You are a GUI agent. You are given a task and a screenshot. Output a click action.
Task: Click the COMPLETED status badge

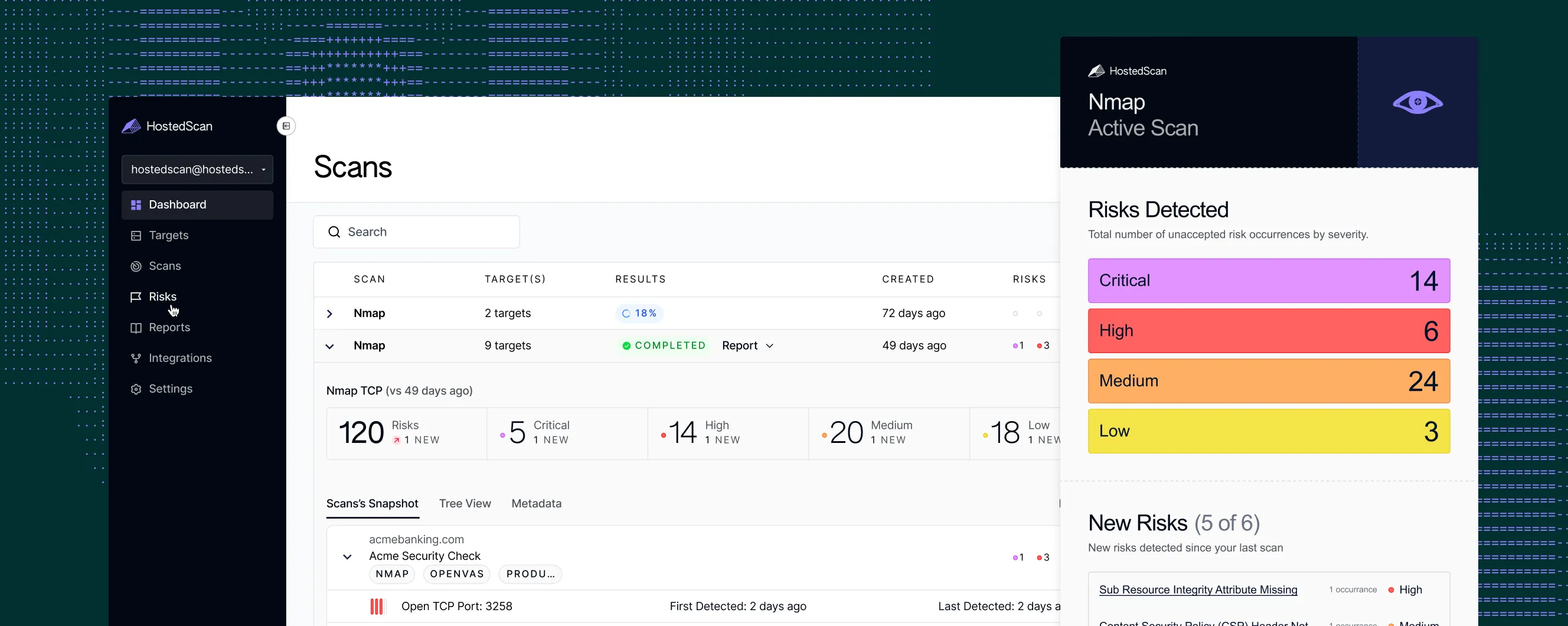(x=663, y=346)
